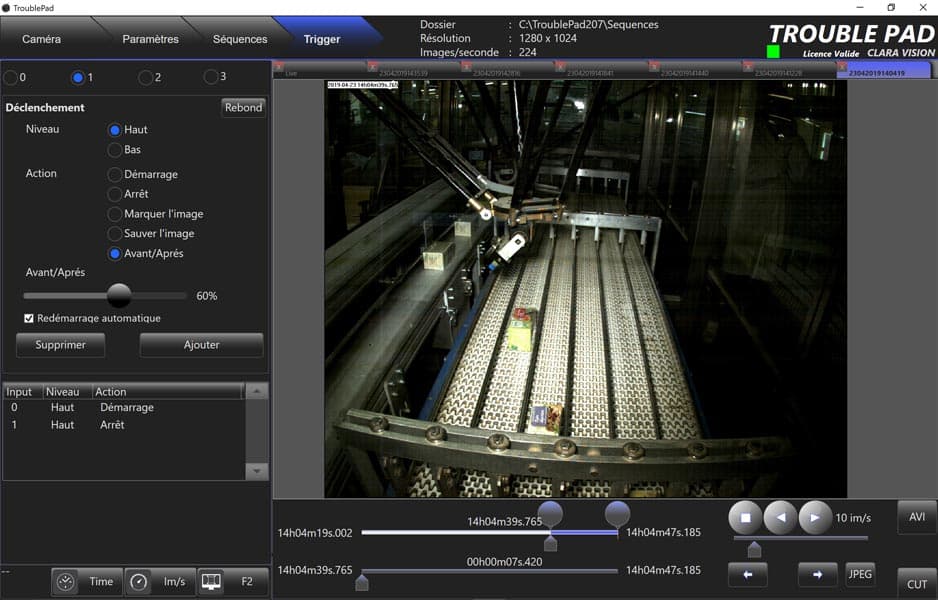This screenshot has height=600, width=938.
Task: Select trigger input 3 radio button
Action: pos(211,77)
